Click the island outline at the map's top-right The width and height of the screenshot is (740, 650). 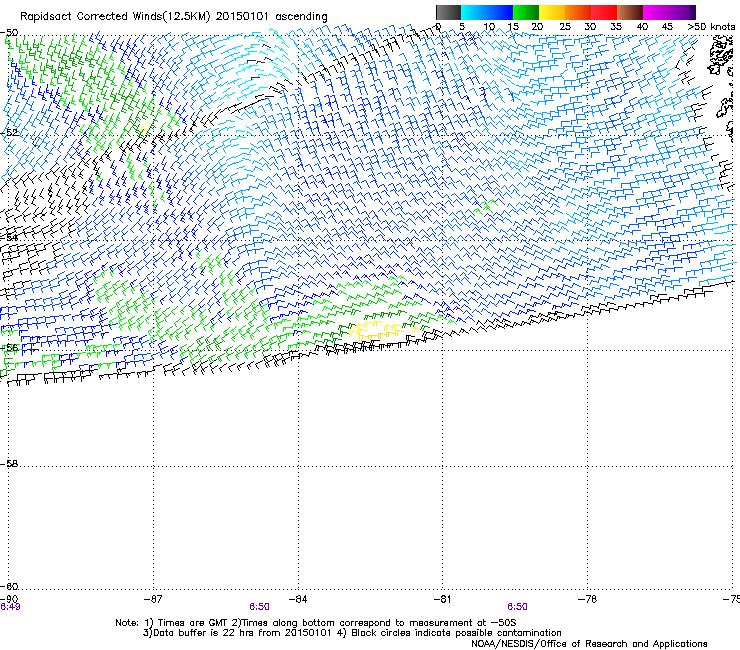(x=722, y=57)
